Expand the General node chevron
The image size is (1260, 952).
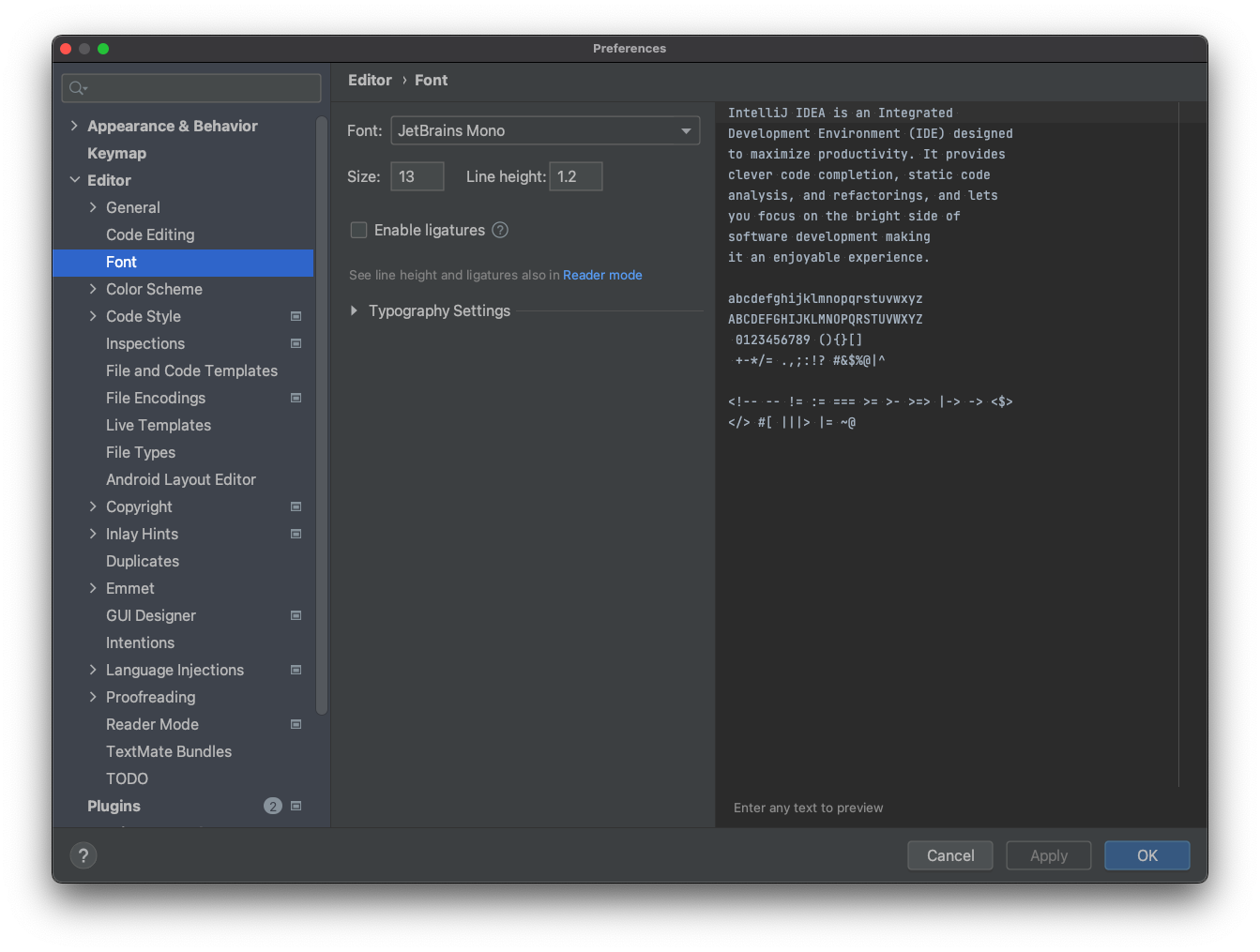click(x=93, y=207)
